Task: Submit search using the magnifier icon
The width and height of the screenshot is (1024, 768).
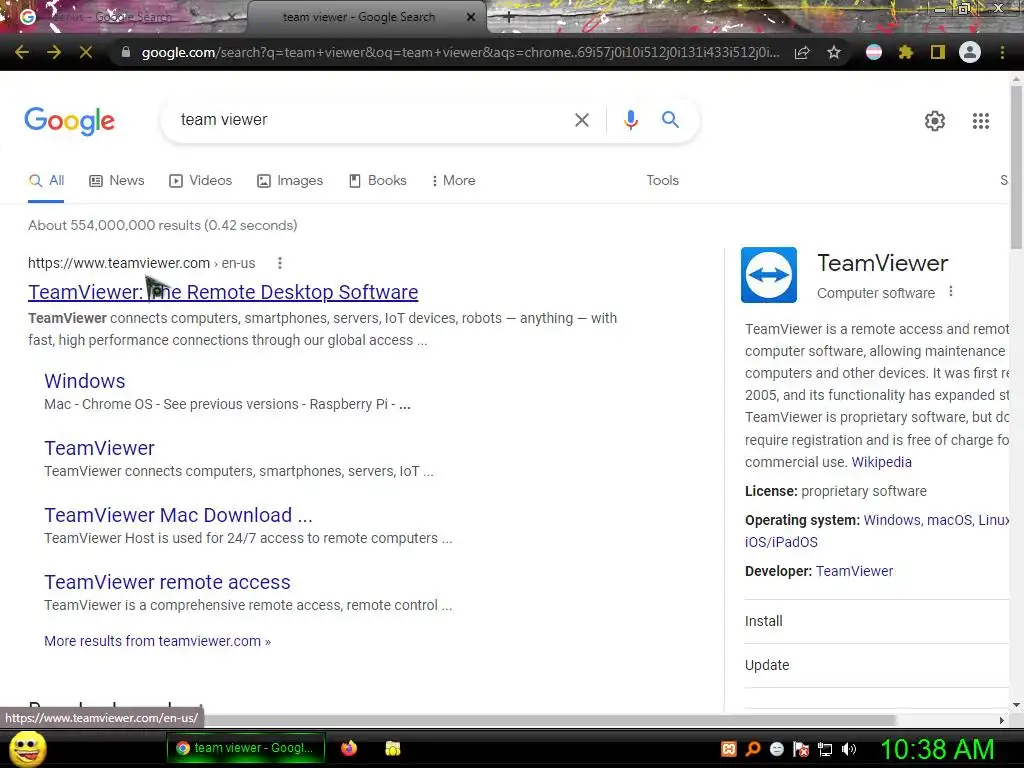Action: [670, 120]
